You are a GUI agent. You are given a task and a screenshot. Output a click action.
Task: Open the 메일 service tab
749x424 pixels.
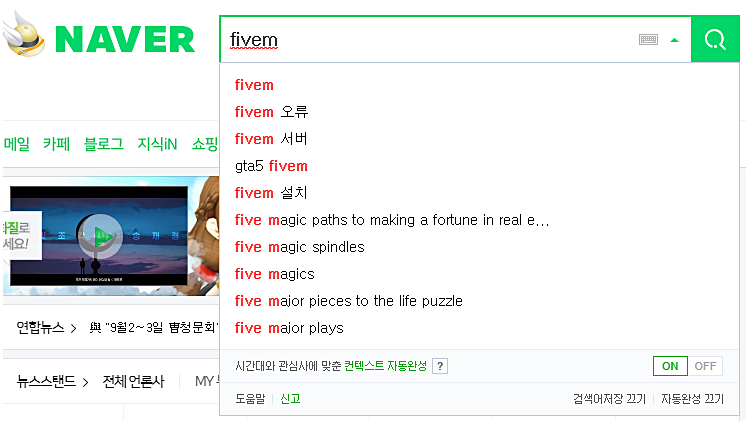[17, 144]
